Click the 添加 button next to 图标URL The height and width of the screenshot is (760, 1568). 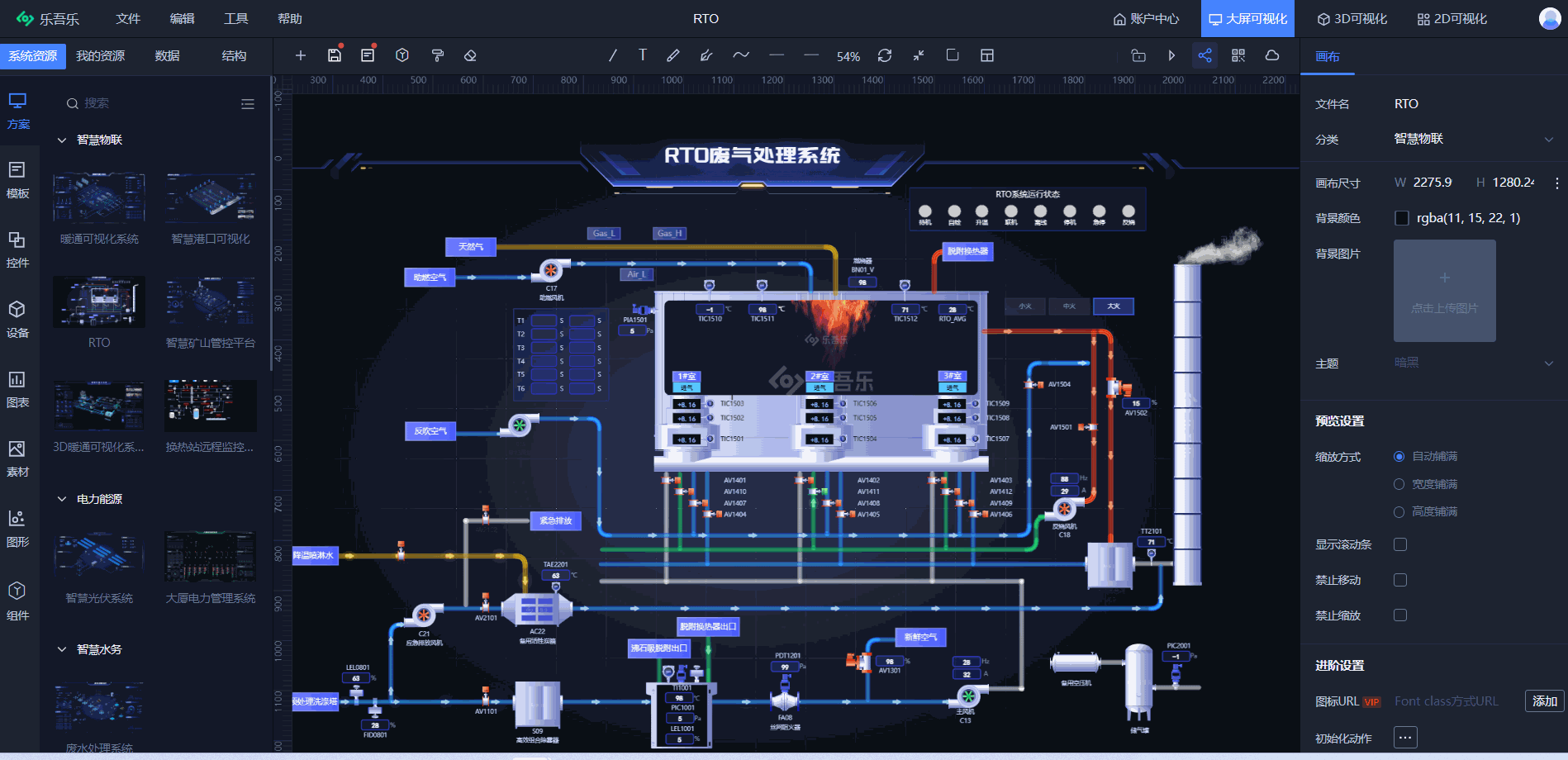[x=1543, y=701]
